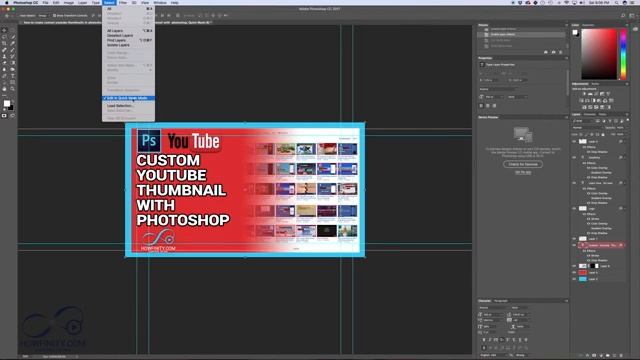Screen dimensions: 640x360
Task: Adjust the rainbow hue slider in Color panel
Action: [623, 54]
